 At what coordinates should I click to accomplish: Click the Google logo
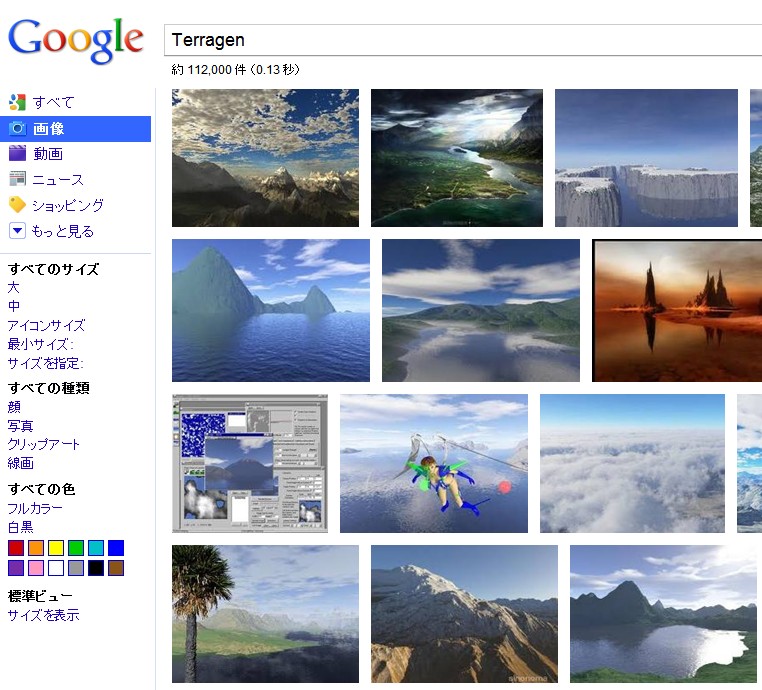pyautogui.click(x=76, y=40)
